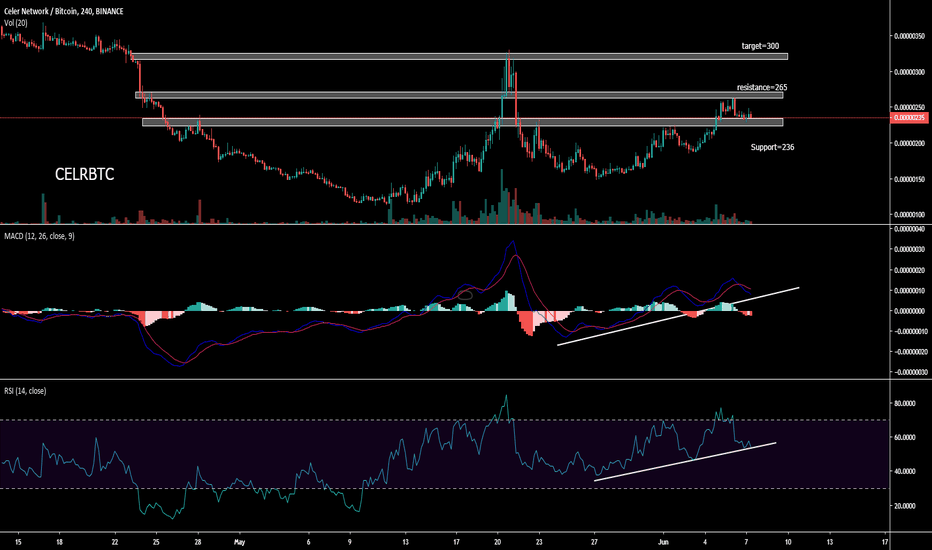Click price axis value 0.00000150
The width and height of the screenshot is (932, 550).
pos(910,179)
